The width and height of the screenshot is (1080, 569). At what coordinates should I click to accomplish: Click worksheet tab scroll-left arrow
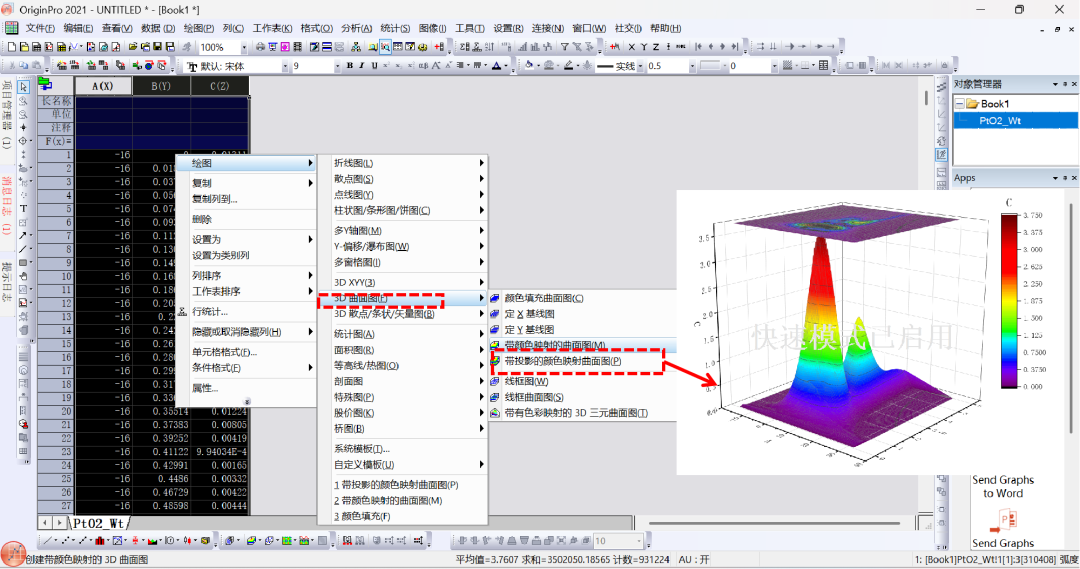pos(45,524)
